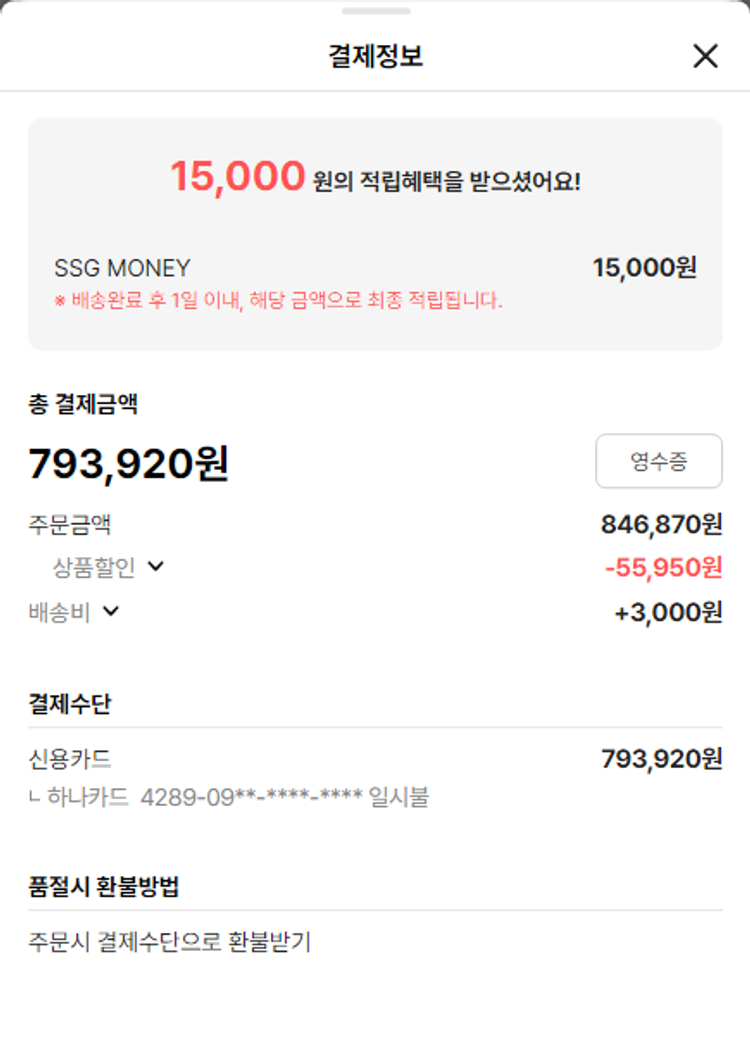Click the 결제정보 title header
Viewport: 750px width, 1062px height.
click(375, 56)
